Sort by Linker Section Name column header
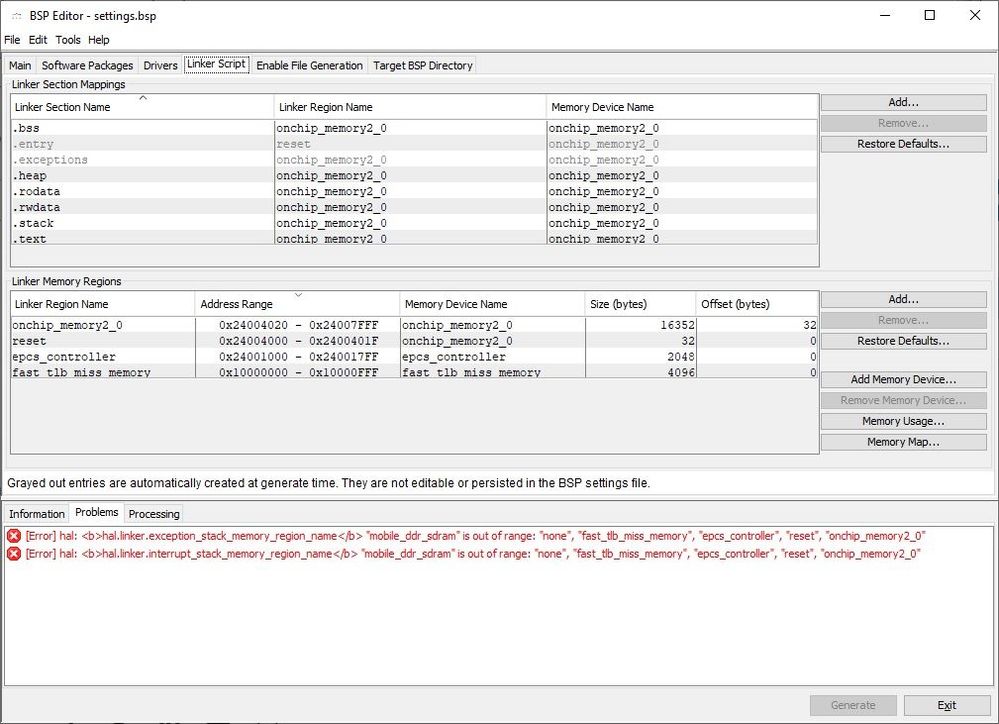This screenshot has height=724, width=999. (x=142, y=107)
